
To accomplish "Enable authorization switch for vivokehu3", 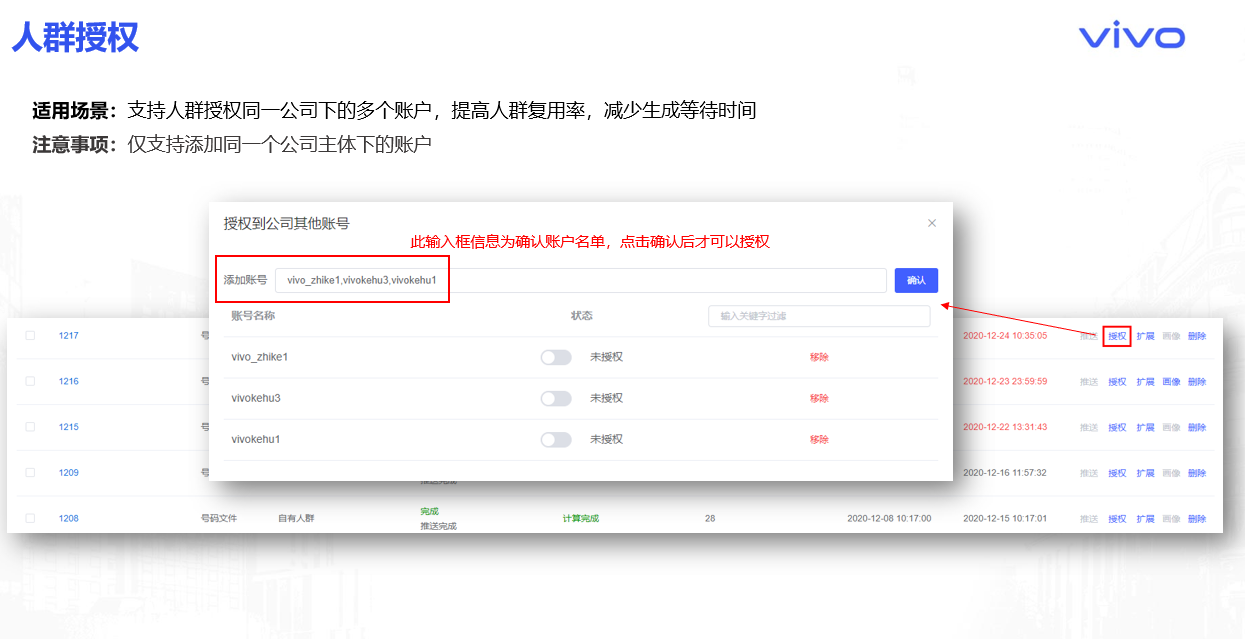I will click(556, 398).
